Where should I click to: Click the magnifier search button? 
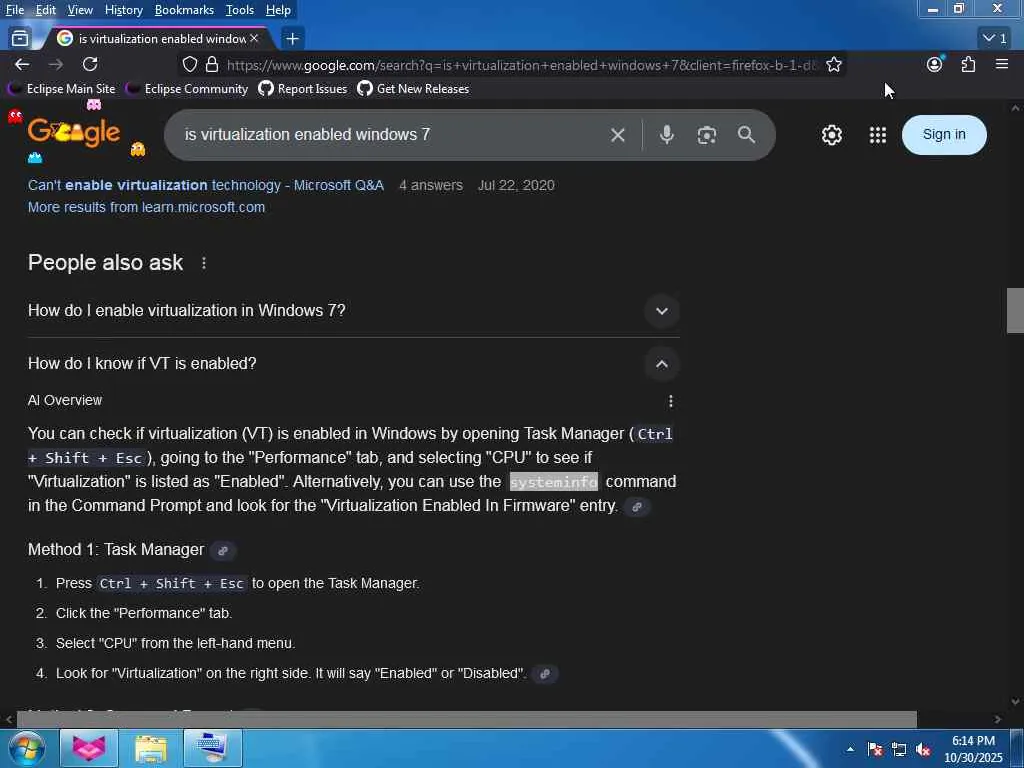pos(746,135)
